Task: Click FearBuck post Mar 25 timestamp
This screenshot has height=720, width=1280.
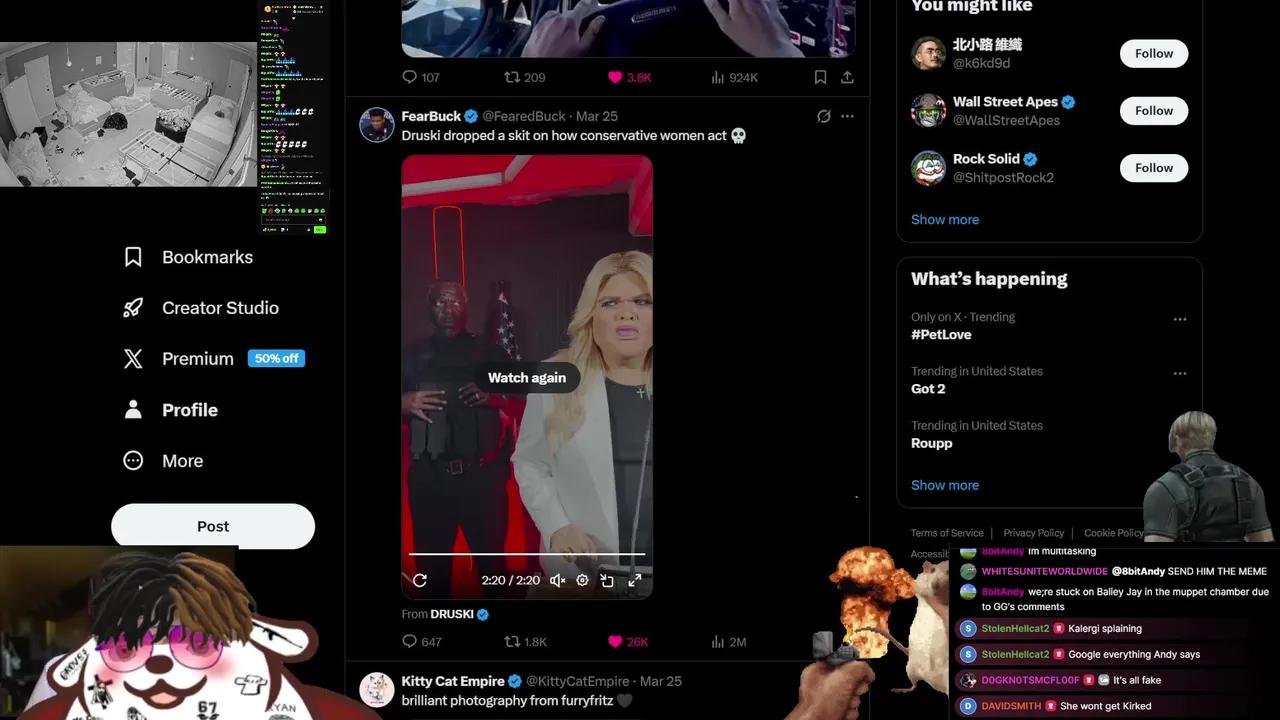Action: pyautogui.click(x=597, y=116)
